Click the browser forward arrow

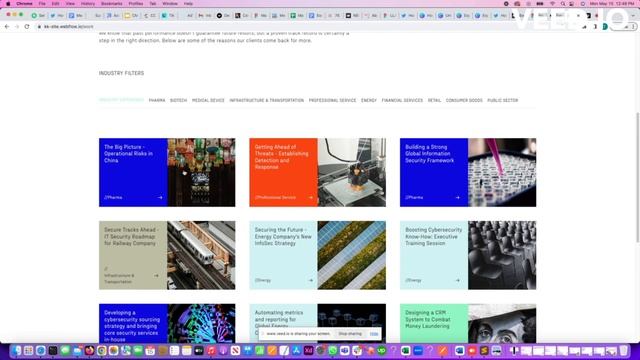pos(17,27)
